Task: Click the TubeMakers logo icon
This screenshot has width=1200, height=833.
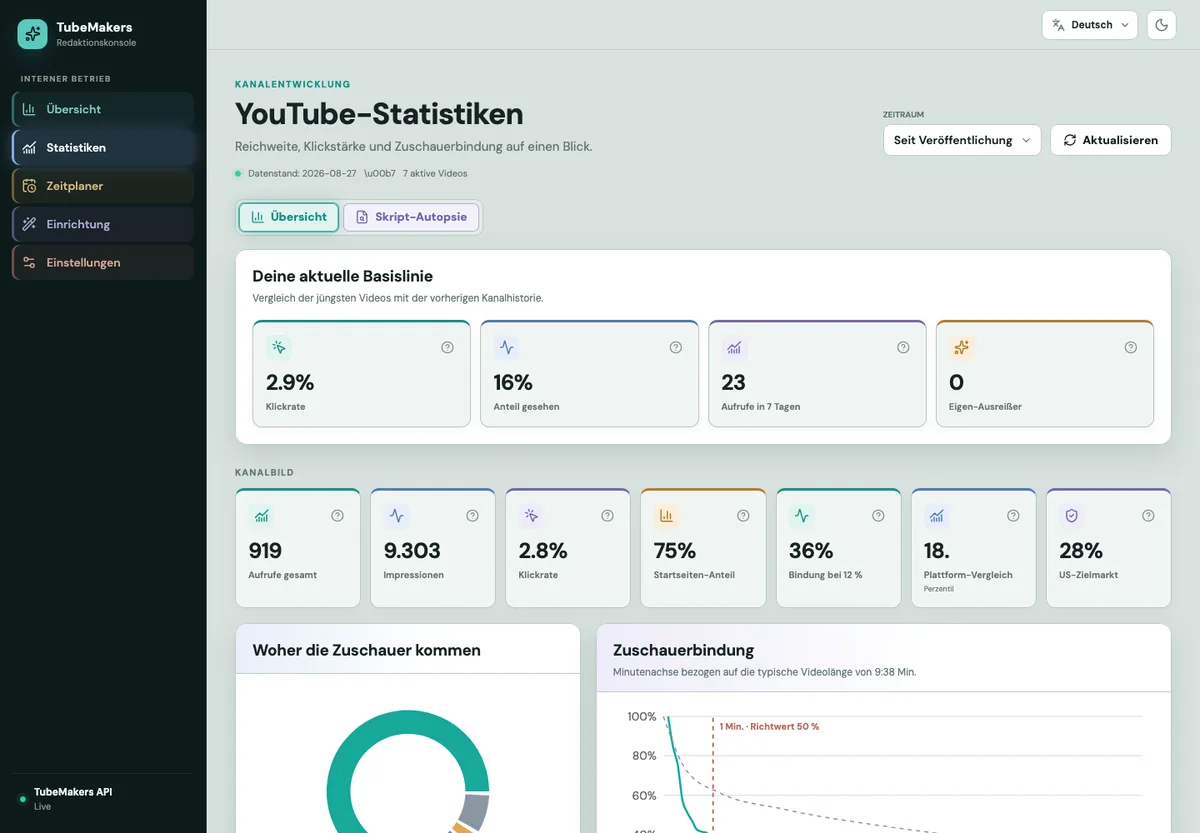Action: (33, 34)
